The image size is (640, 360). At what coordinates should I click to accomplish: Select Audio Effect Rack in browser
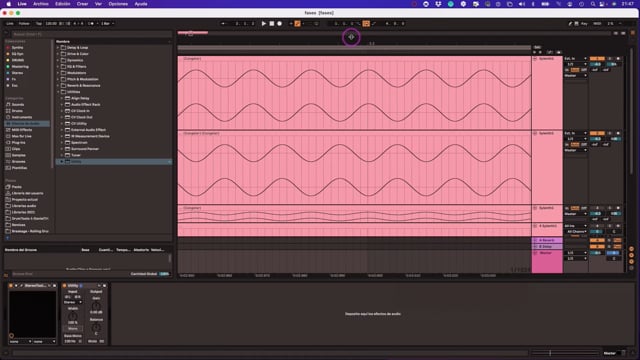[x=85, y=104]
